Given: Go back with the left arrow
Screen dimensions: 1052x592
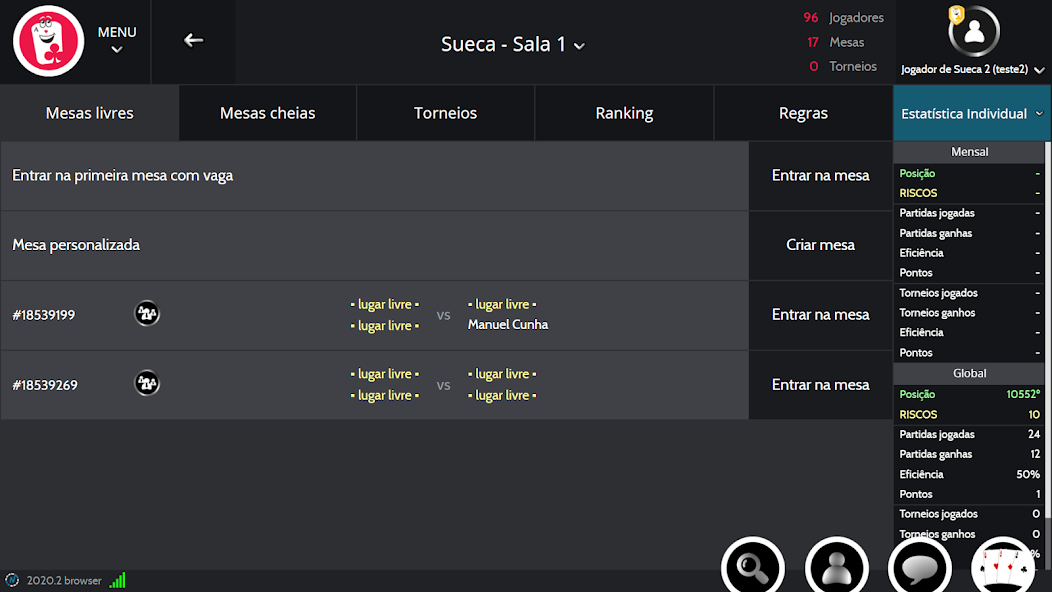Looking at the screenshot, I should coord(194,41).
